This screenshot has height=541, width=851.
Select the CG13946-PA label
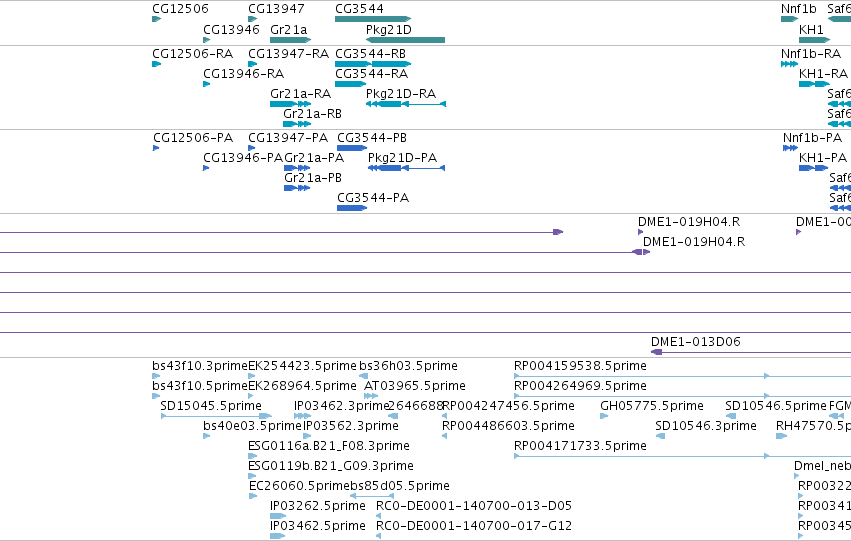[243, 158]
